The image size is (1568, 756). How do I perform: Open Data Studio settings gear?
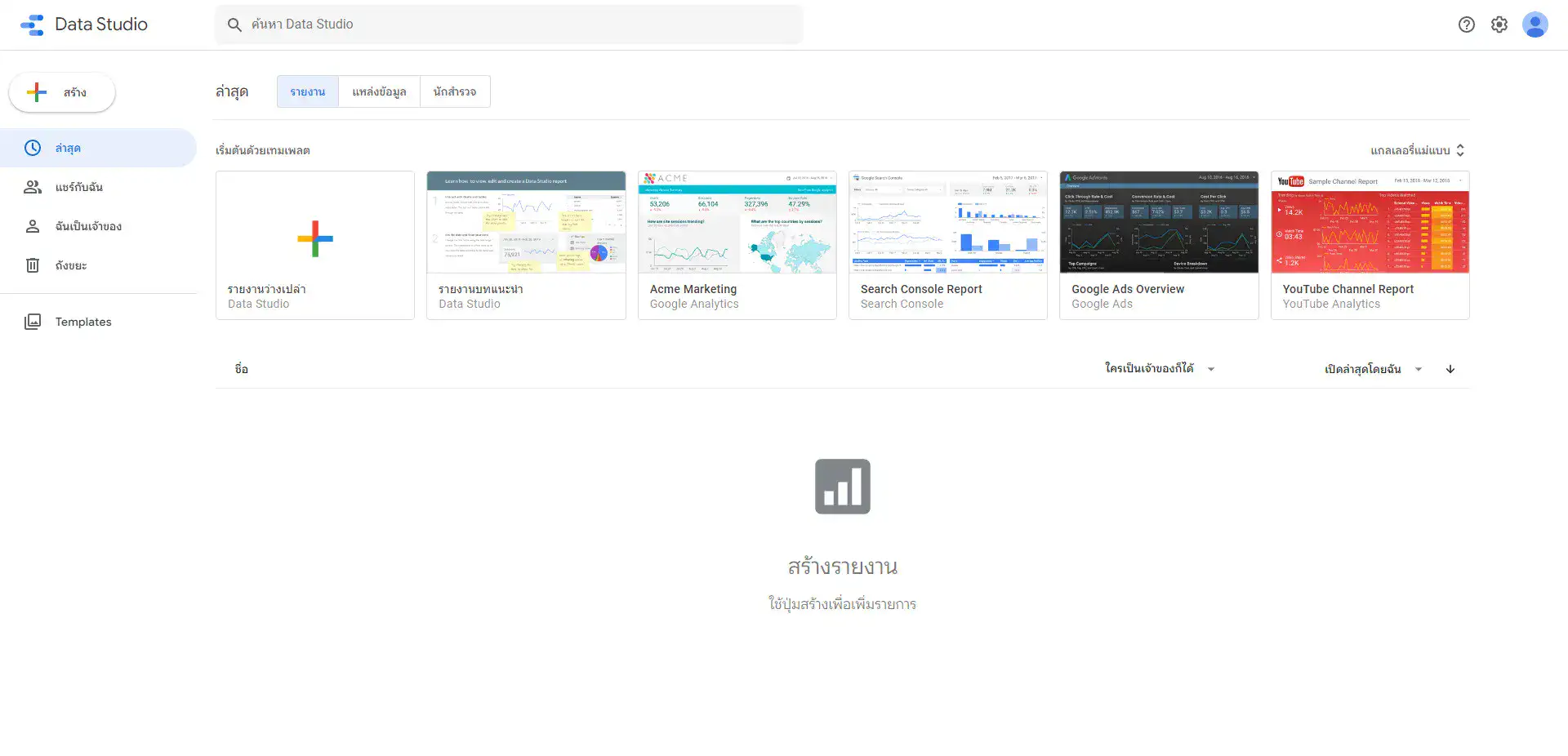1499,24
